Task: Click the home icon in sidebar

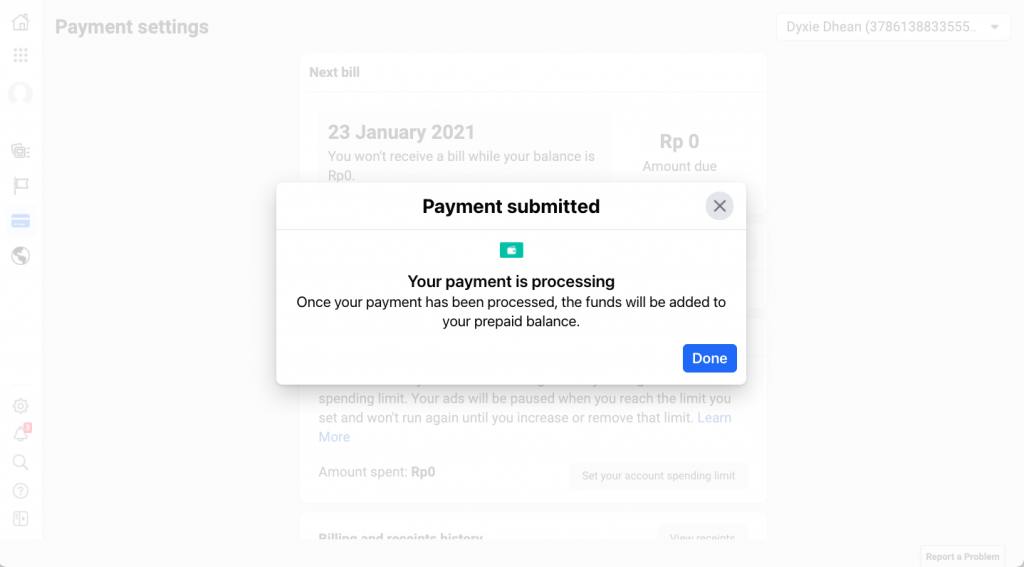Action: point(20,22)
